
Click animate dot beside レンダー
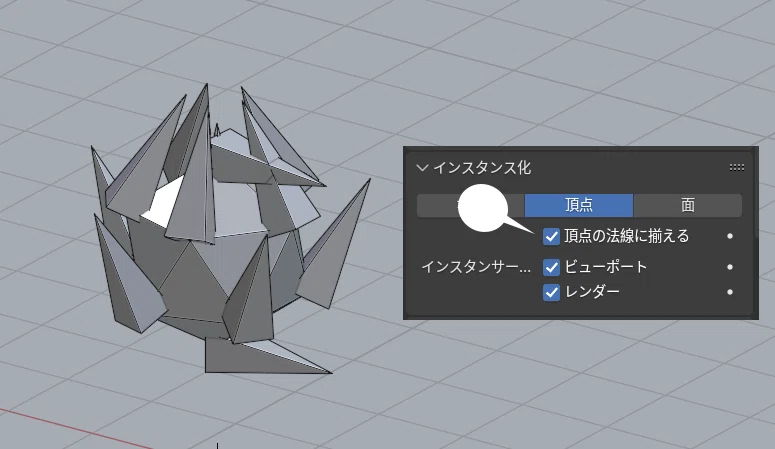(730, 292)
